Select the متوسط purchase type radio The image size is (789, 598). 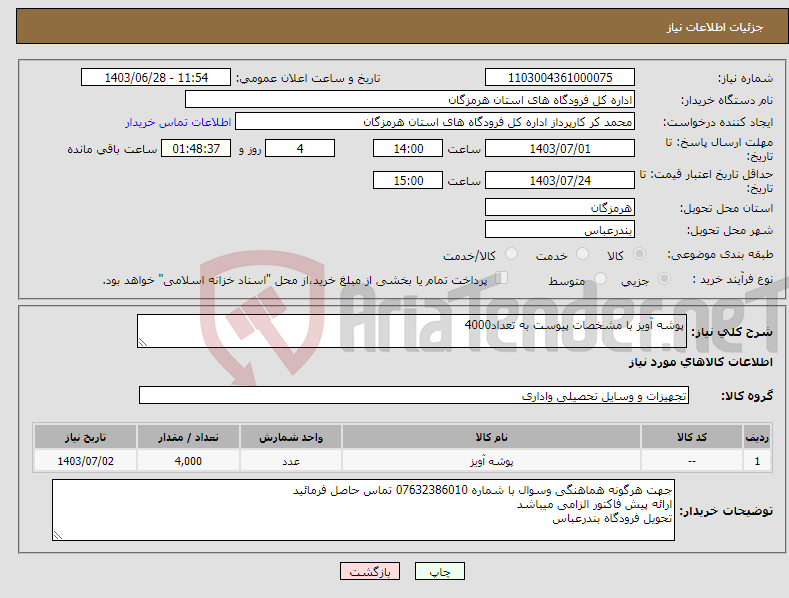600,278
